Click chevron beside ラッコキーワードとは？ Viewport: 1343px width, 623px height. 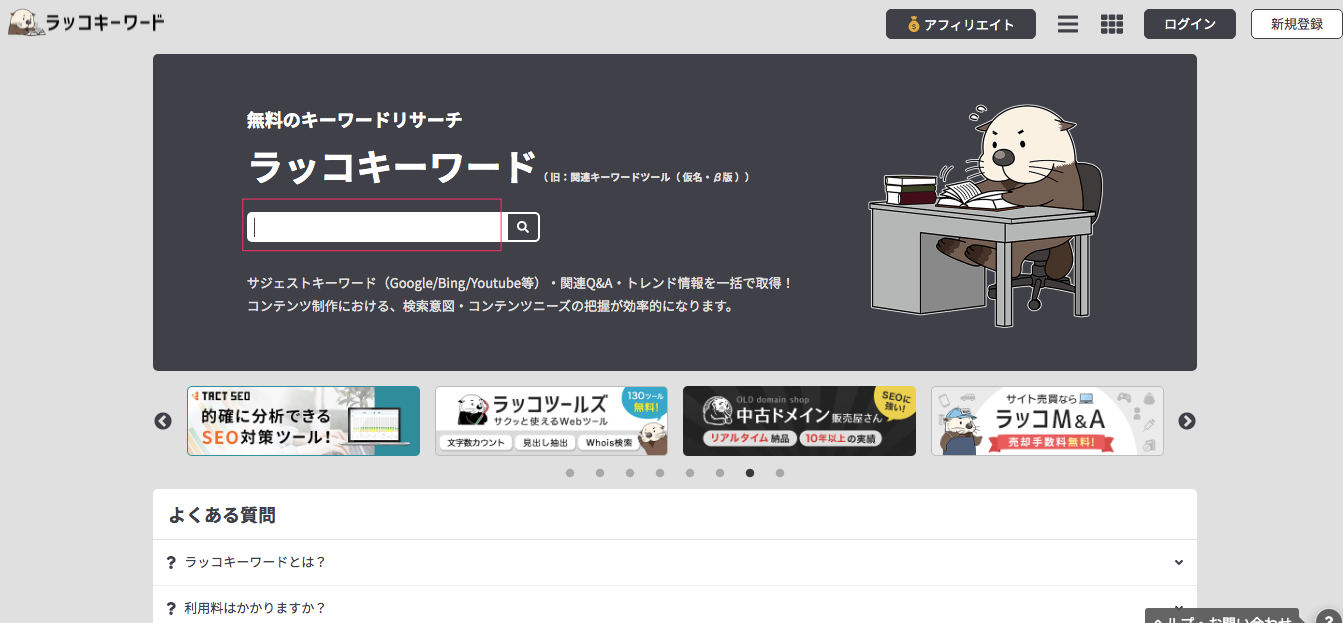click(x=1179, y=562)
